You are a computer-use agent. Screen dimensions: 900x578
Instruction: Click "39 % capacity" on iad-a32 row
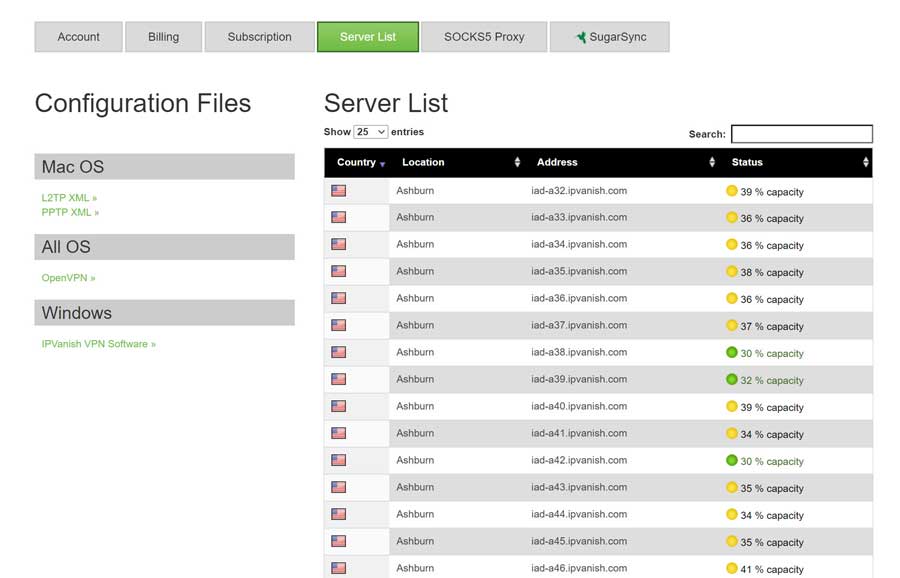coord(772,192)
